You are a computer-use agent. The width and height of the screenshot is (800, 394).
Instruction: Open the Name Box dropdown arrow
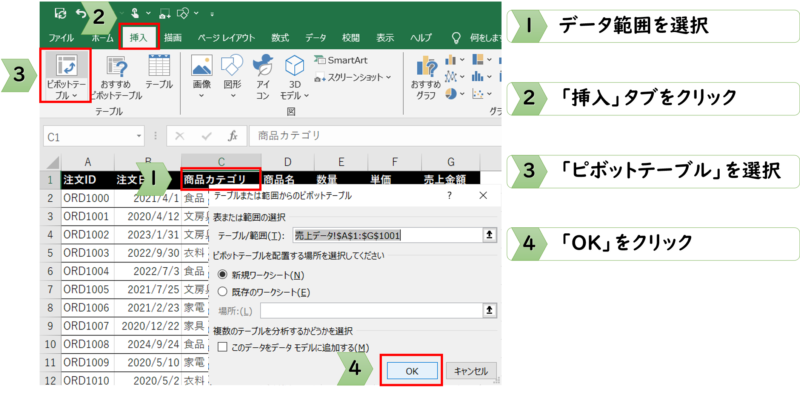coord(139,137)
